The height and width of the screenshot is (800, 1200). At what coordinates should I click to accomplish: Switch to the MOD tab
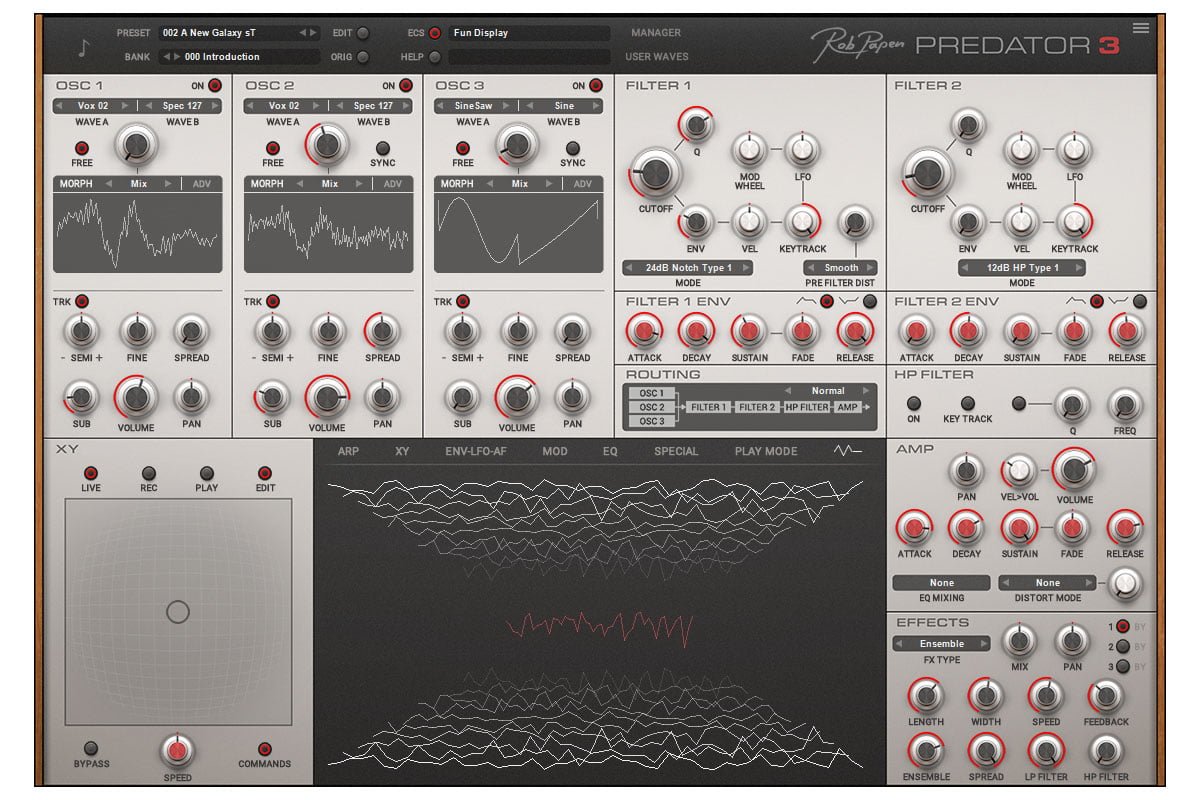(x=555, y=451)
